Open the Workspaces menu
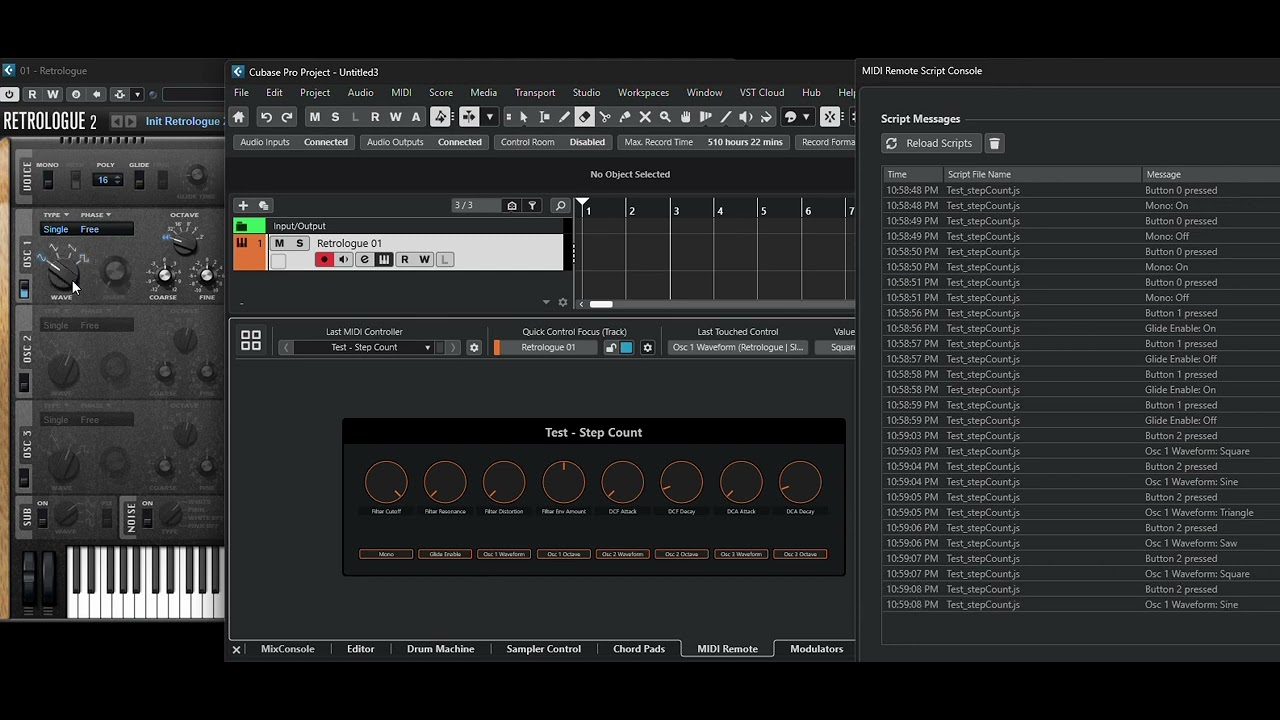The height and width of the screenshot is (720, 1280). click(x=643, y=93)
